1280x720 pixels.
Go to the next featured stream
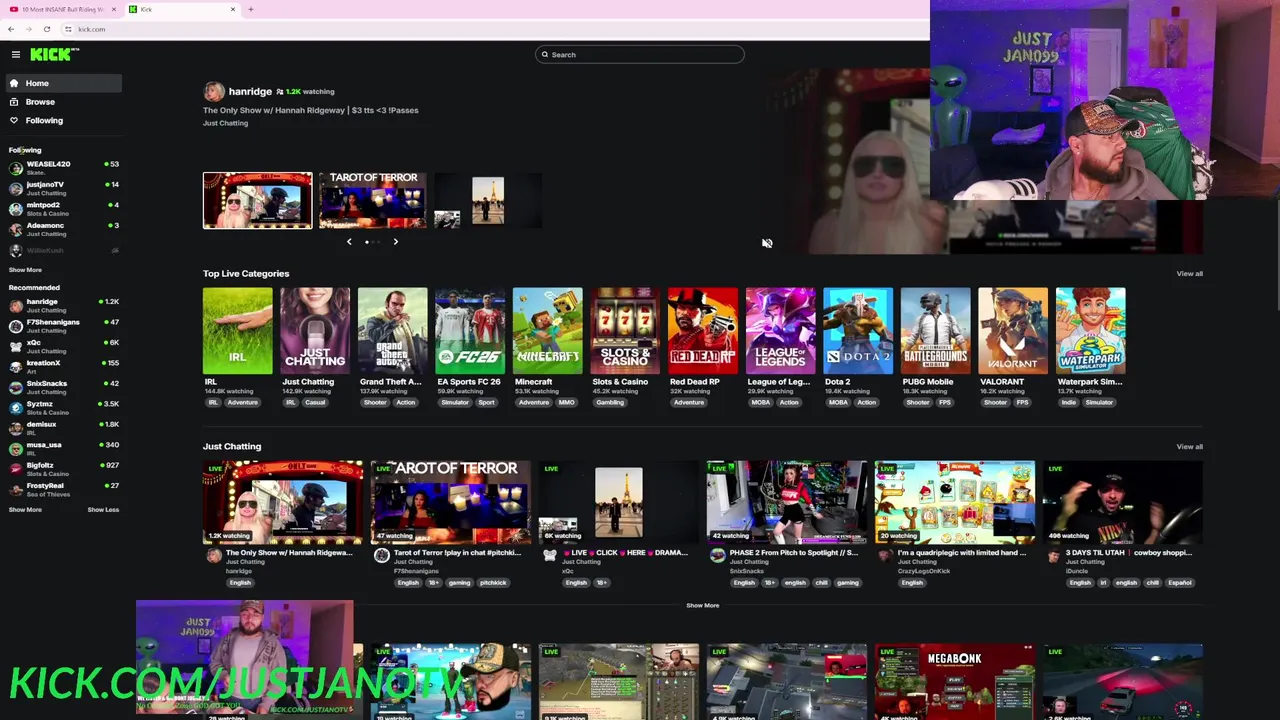(x=395, y=241)
